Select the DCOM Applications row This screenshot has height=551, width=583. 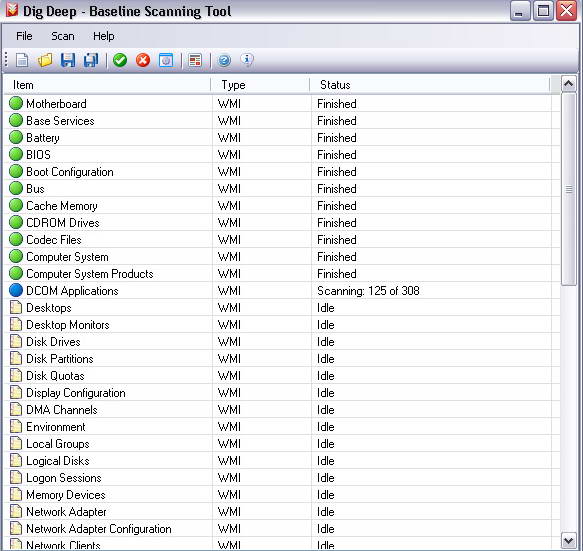(x=281, y=291)
